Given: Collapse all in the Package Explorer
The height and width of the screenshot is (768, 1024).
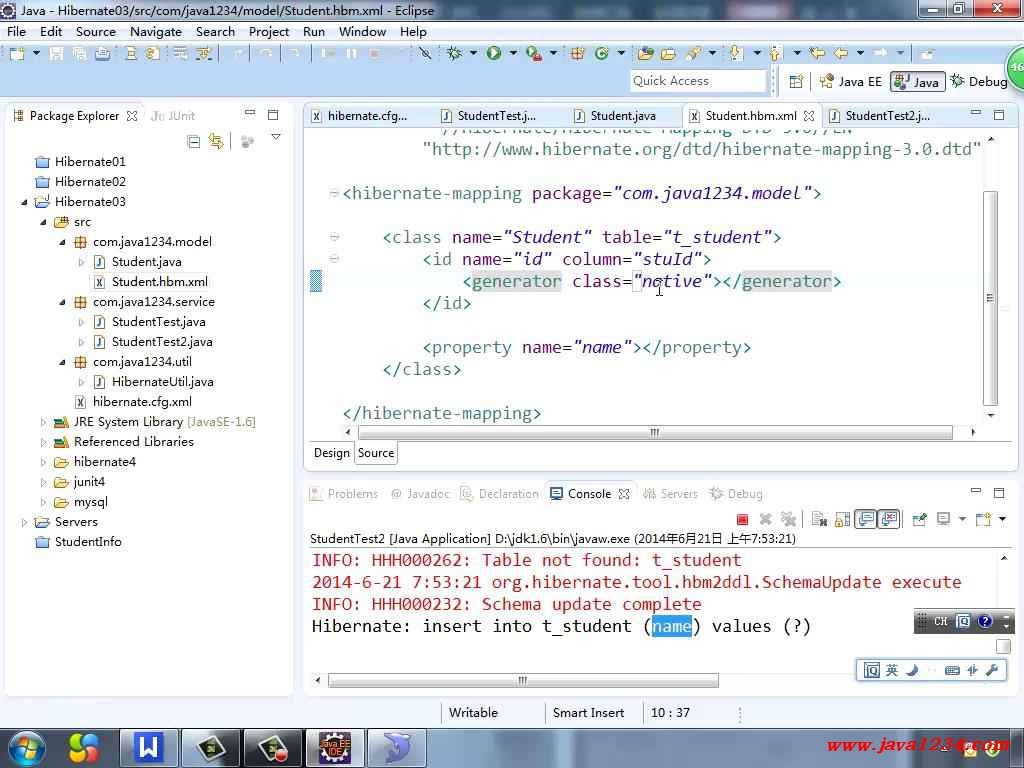Looking at the screenshot, I should click(x=193, y=141).
